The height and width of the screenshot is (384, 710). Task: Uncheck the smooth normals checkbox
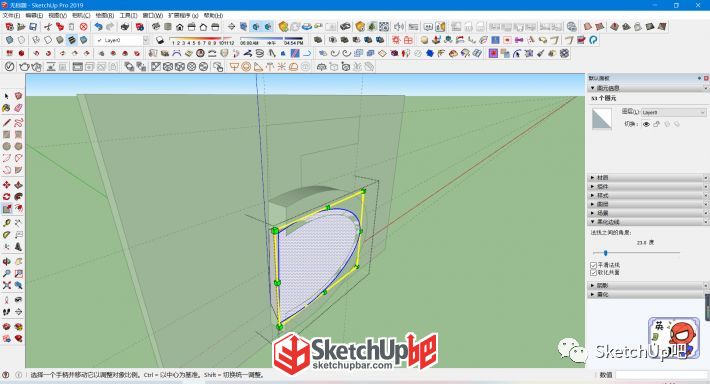(593, 265)
